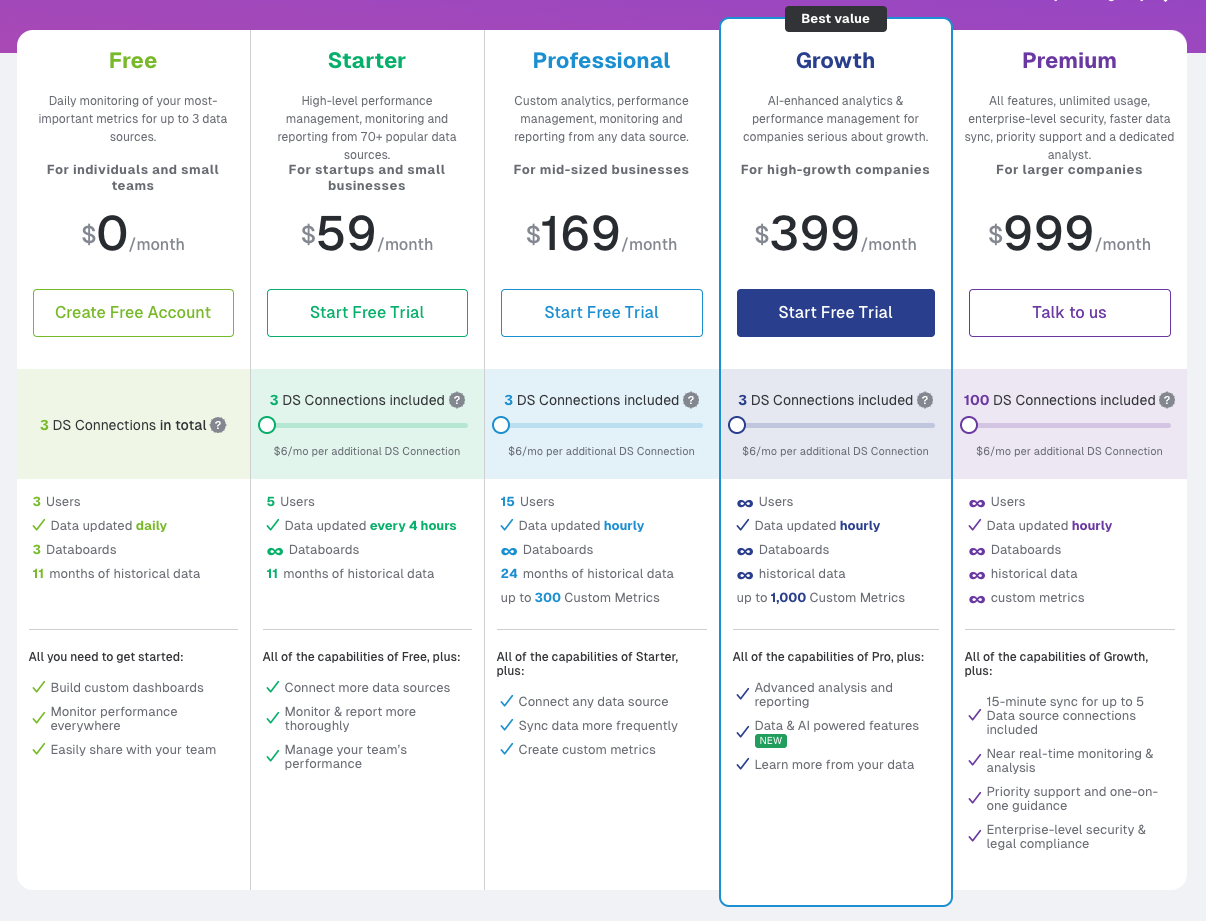This screenshot has width=1206, height=921.
Task: Click Professional DS Connections slider handle
Action: click(501, 425)
